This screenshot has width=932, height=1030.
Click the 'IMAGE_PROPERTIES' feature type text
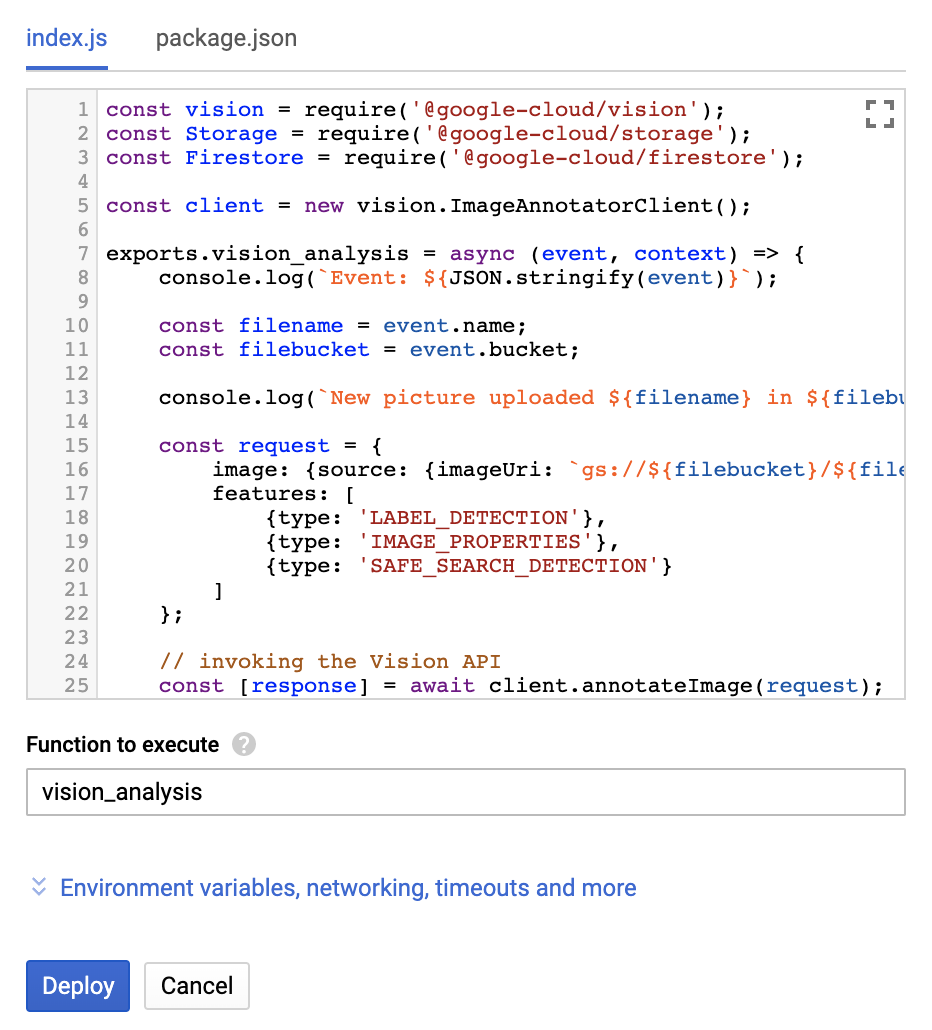pyautogui.click(x=476, y=542)
